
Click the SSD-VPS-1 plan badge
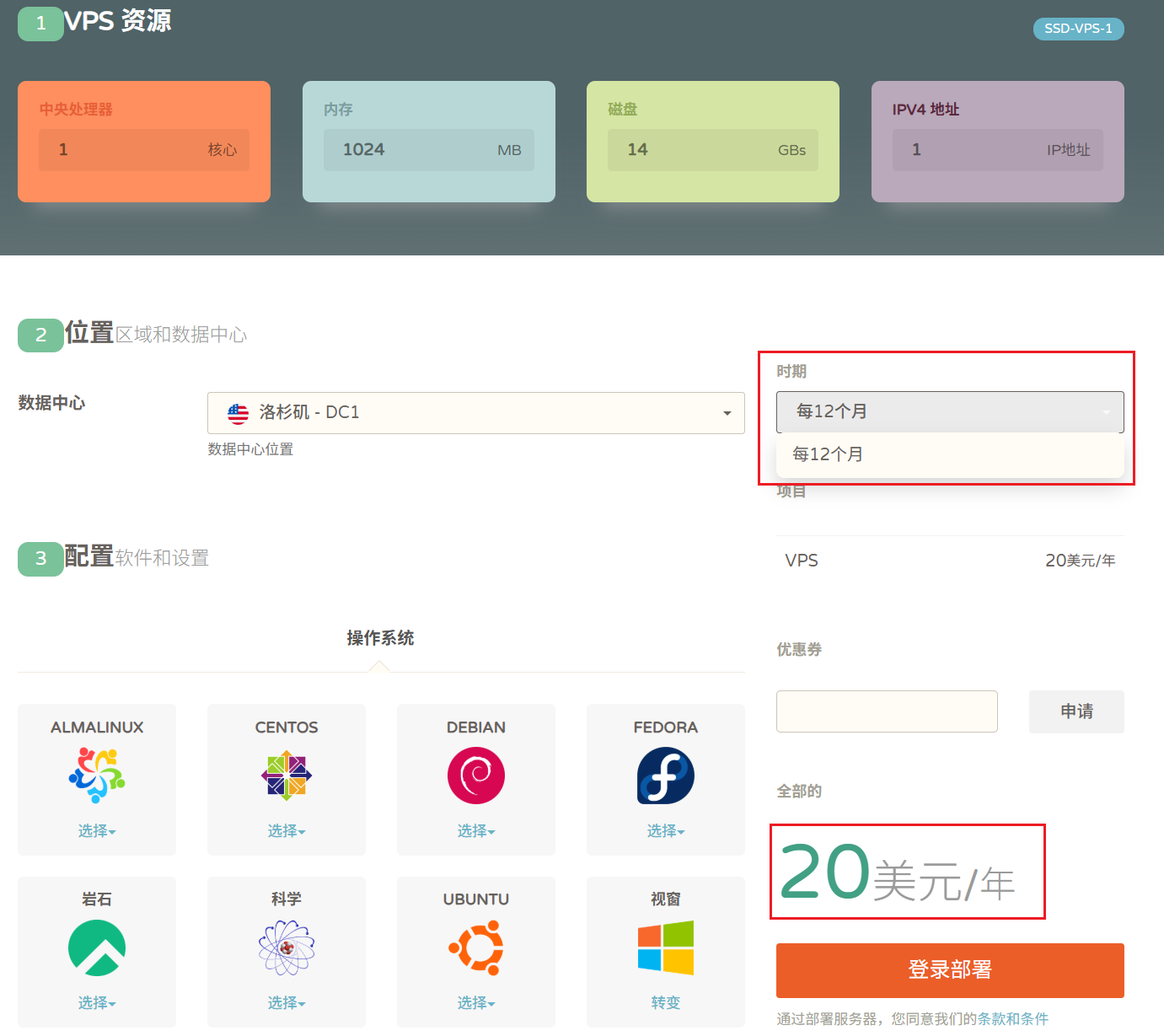coord(1079,29)
